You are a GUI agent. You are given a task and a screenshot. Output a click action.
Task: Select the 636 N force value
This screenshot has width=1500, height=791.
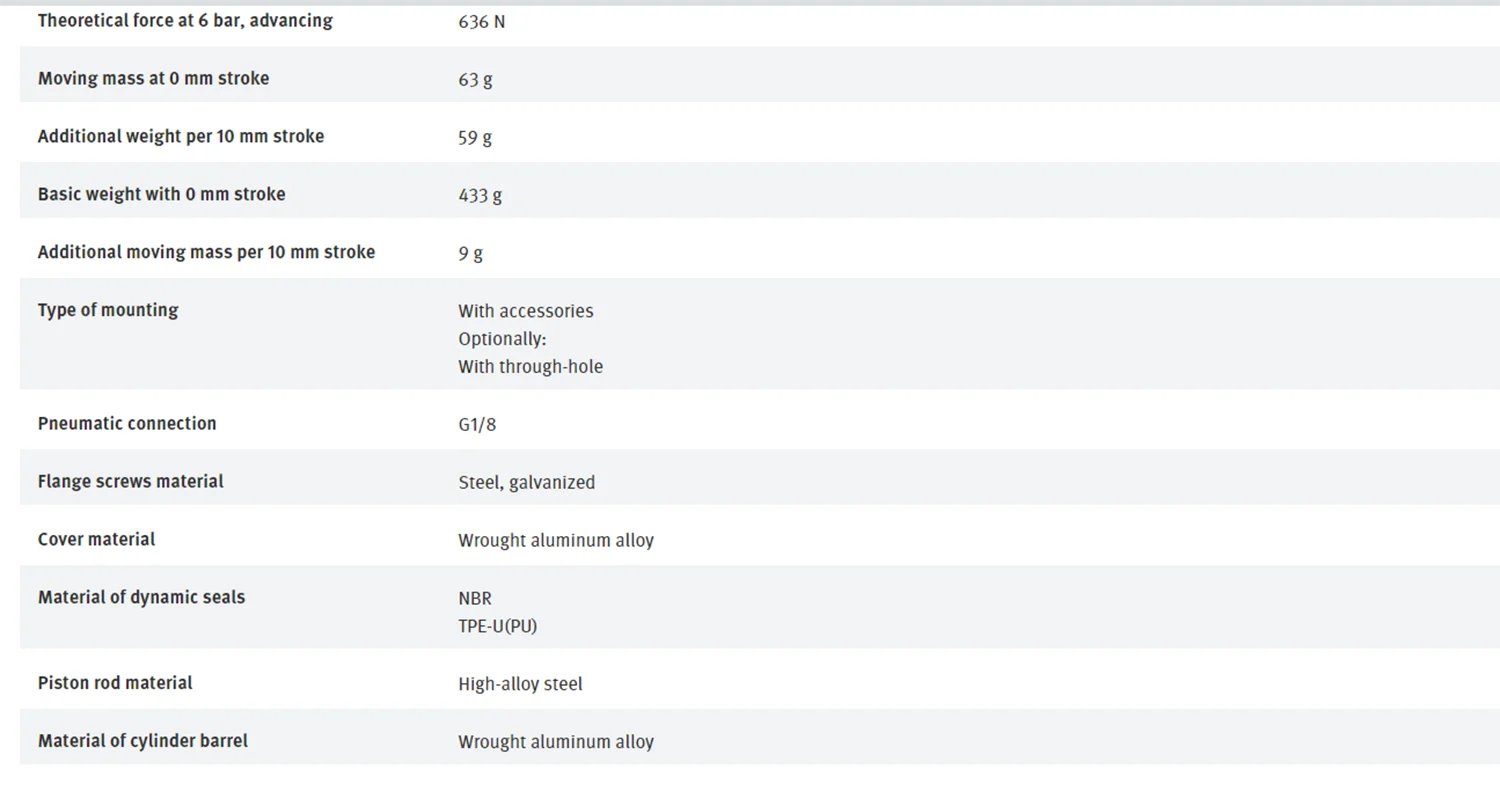coord(481,22)
